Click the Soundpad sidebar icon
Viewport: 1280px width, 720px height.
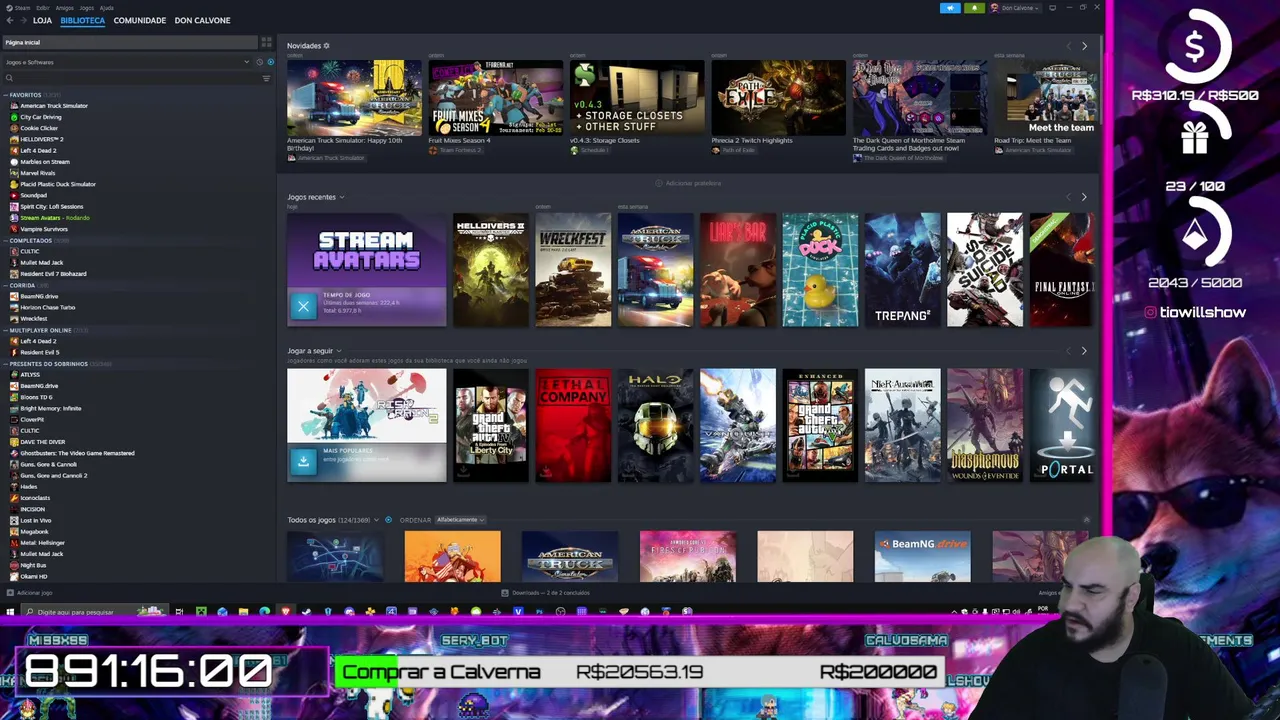coord(14,195)
